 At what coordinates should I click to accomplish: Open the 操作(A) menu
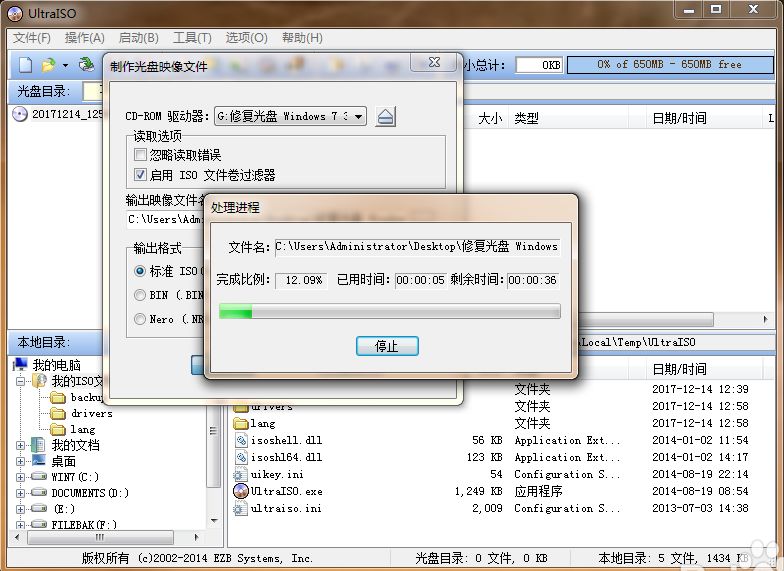tap(84, 38)
